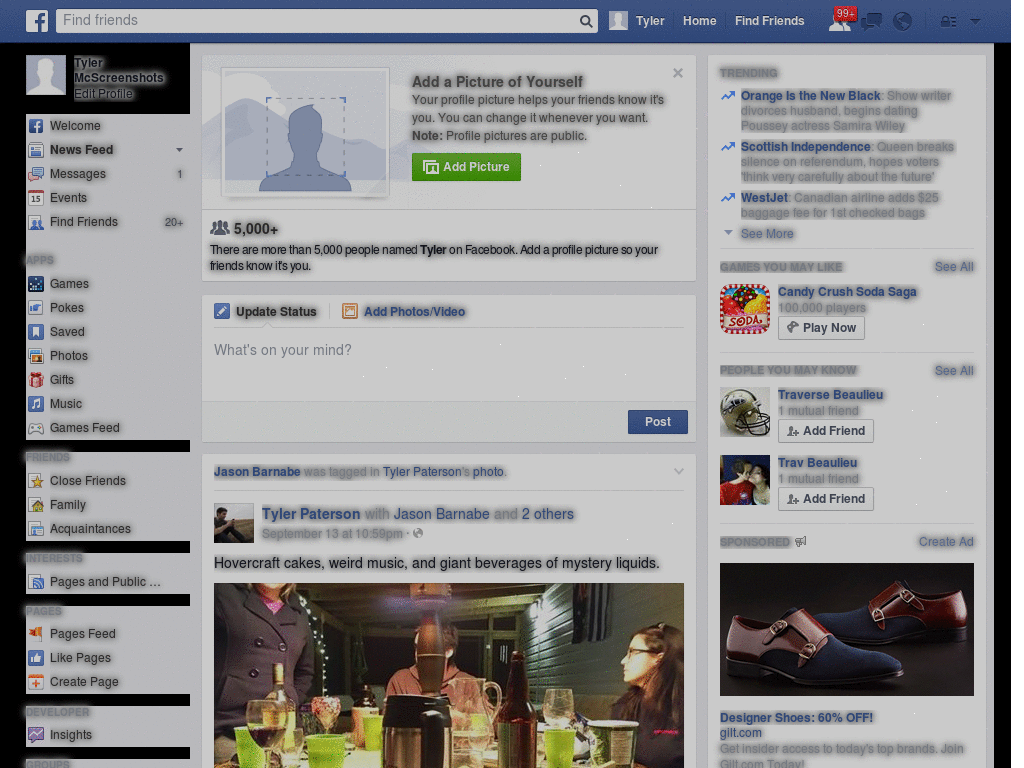
Task: Open WestJet trending link
Action: [764, 198]
